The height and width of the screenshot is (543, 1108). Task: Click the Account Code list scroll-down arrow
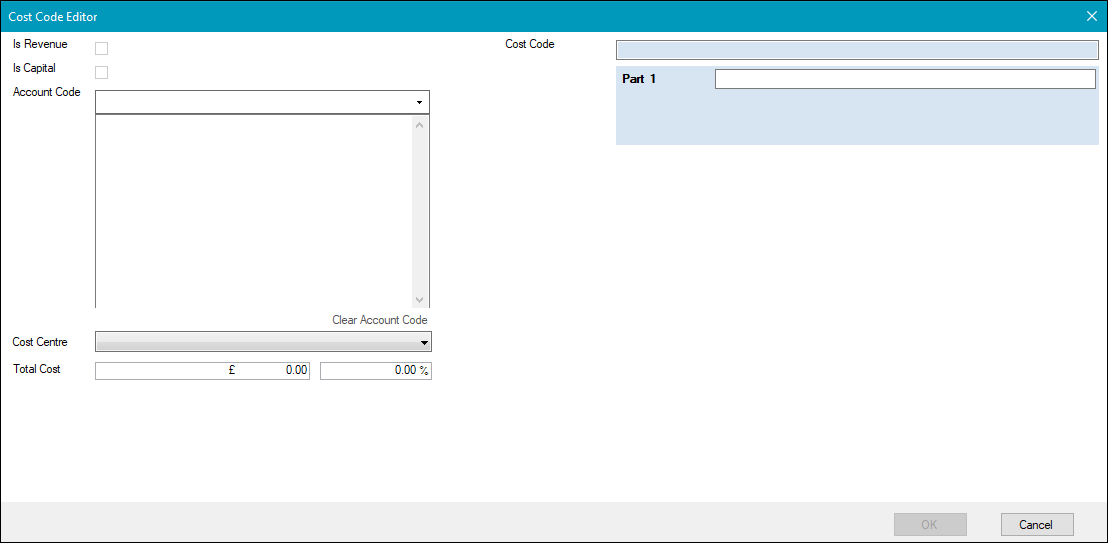(x=419, y=299)
